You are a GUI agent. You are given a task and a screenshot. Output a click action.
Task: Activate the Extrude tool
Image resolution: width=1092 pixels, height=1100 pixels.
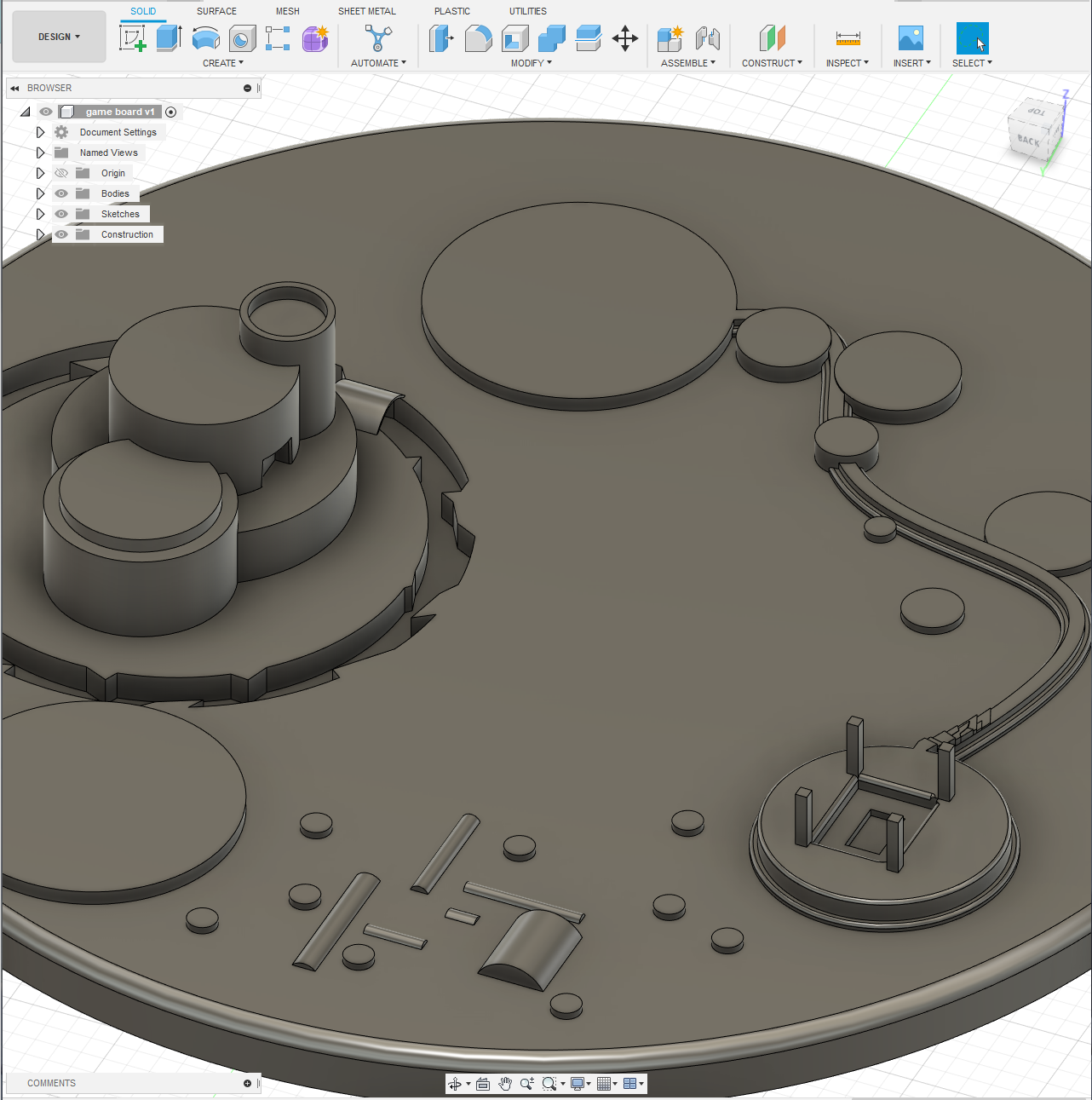tap(169, 38)
